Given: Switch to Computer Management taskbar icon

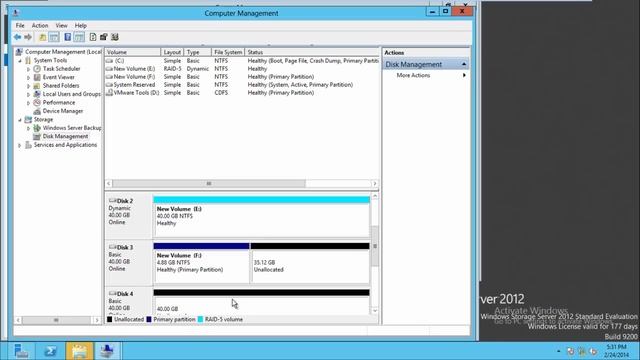Looking at the screenshot, I should pos(107,351).
